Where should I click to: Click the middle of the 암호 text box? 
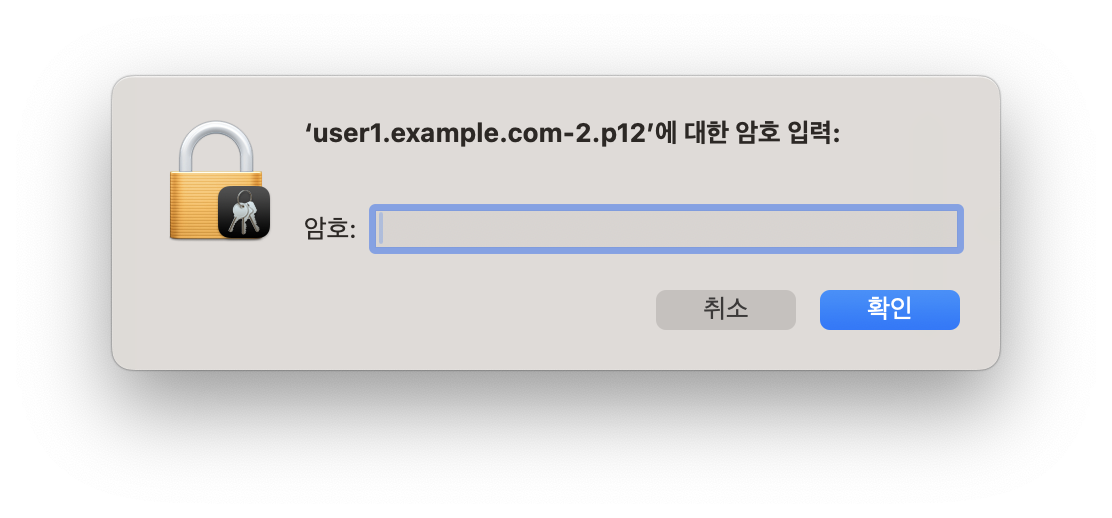point(666,228)
